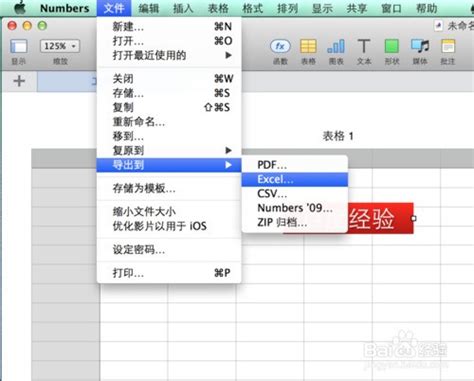
Task: Choose 优化影片以用于 iOS menu item
Action: pyautogui.click(x=169, y=226)
